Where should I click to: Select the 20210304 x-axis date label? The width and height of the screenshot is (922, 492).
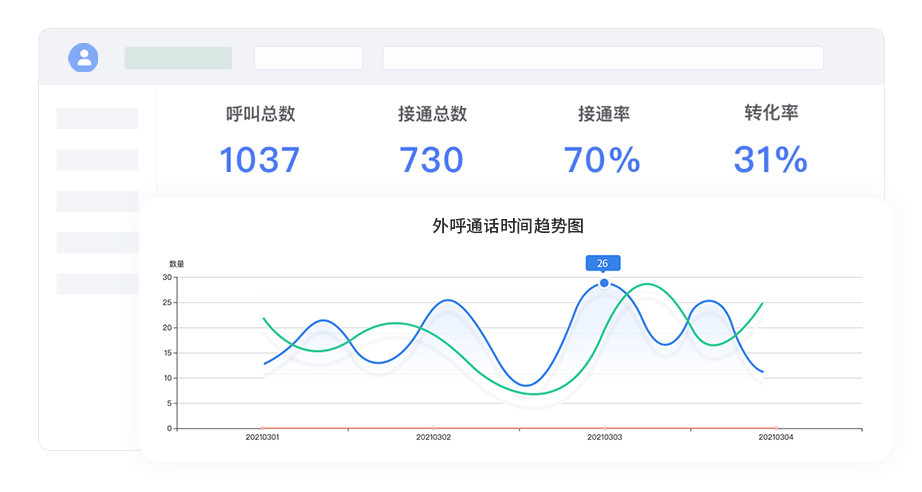pos(775,437)
